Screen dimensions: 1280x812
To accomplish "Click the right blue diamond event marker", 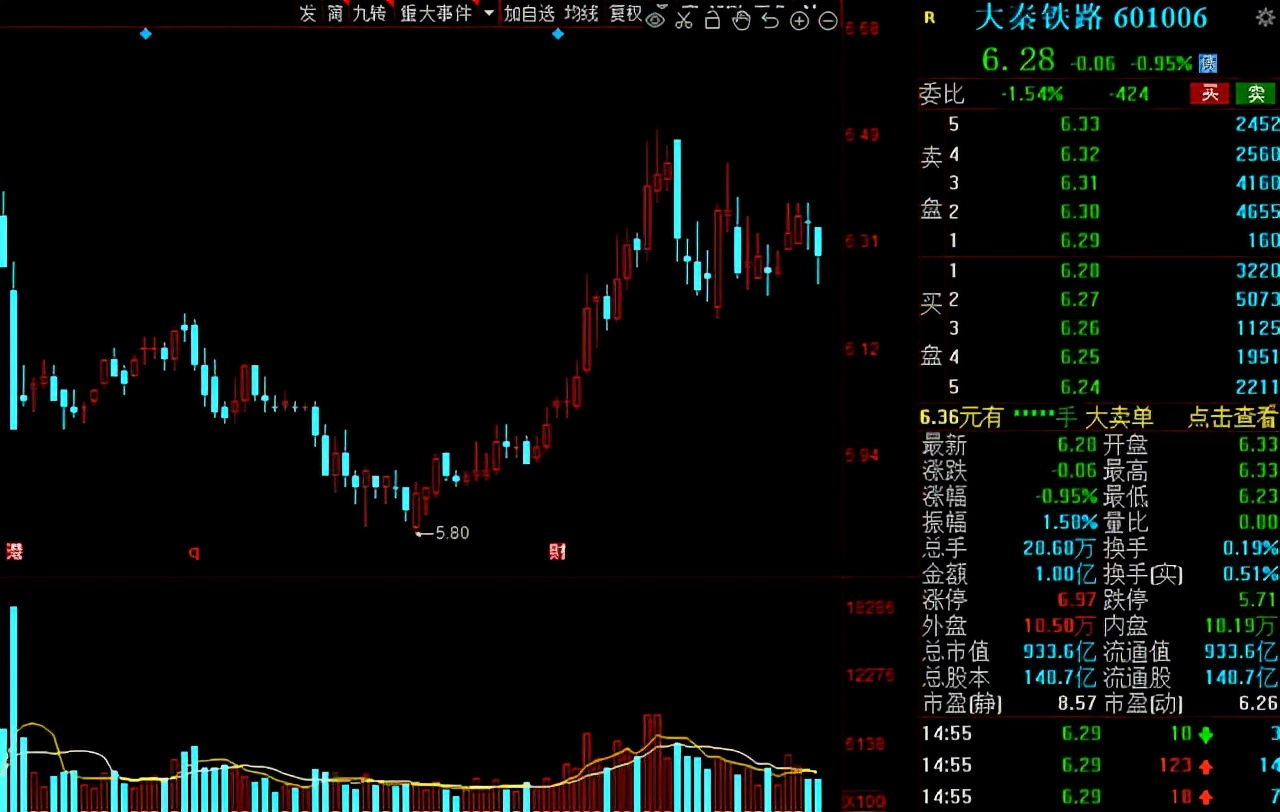I will point(558,34).
